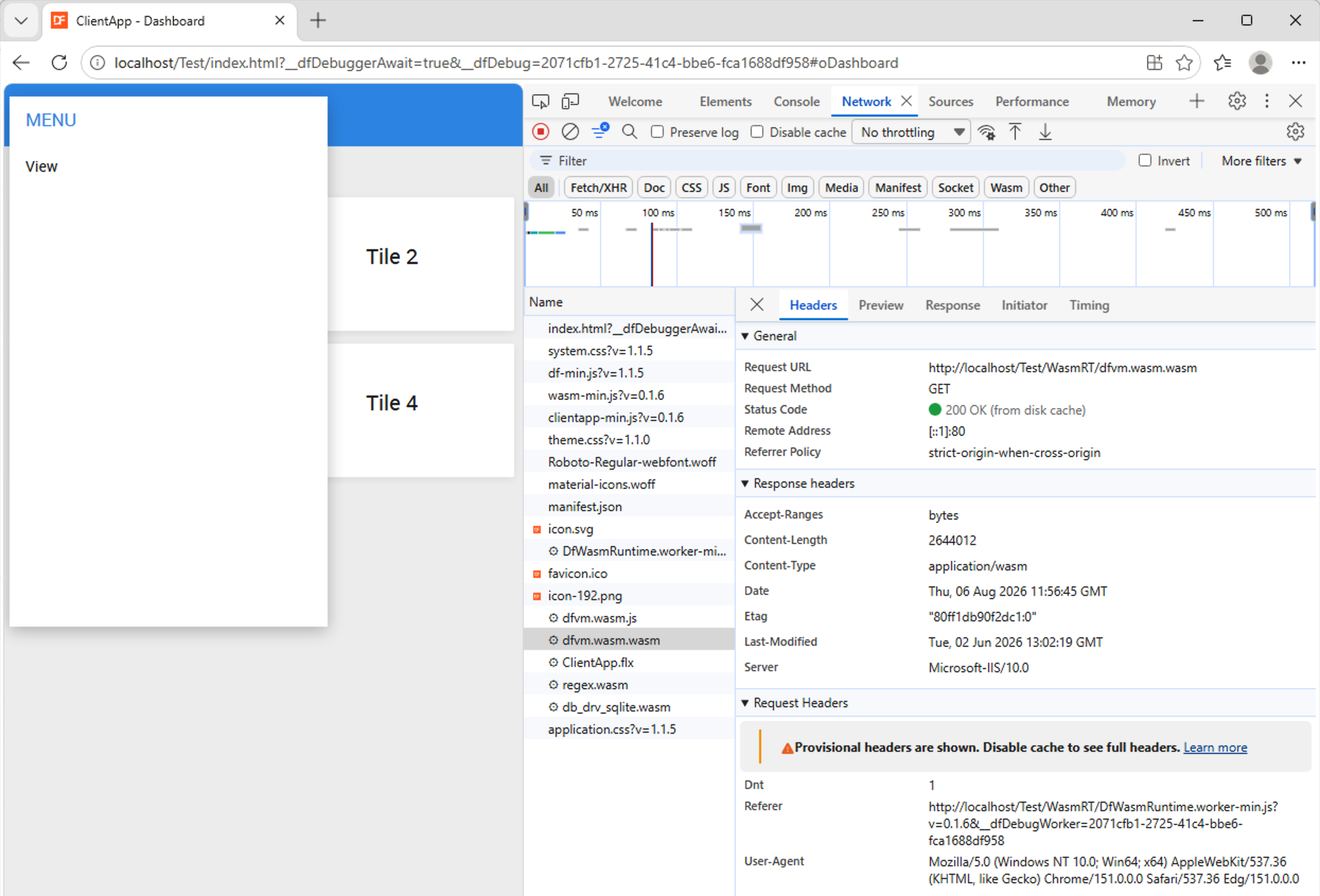View site information icon in address bar
This screenshot has width=1320, height=896.
(98, 63)
